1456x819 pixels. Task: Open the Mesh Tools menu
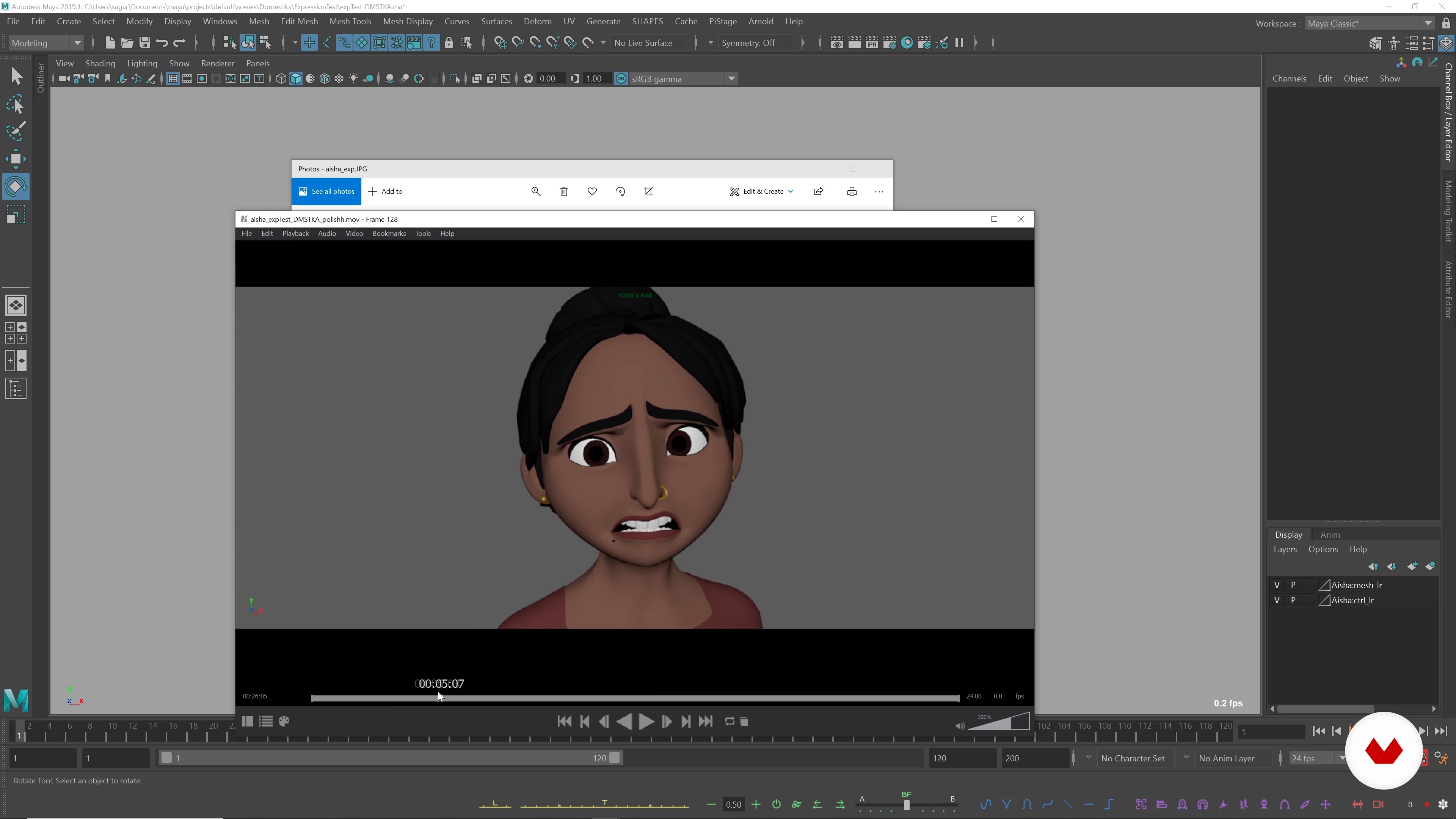point(350,22)
